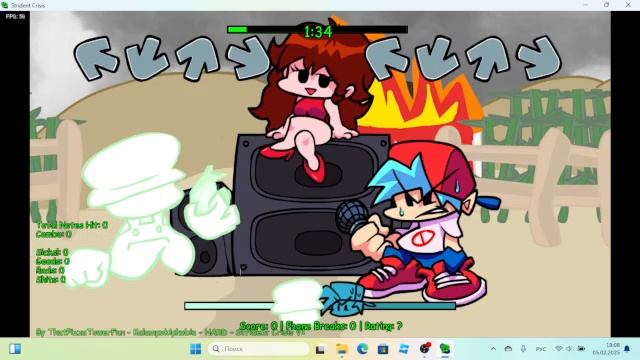Viewport: 640px width, 360px height.
Task: Click the opponent's left arrow receptor
Action: click(x=96, y=58)
